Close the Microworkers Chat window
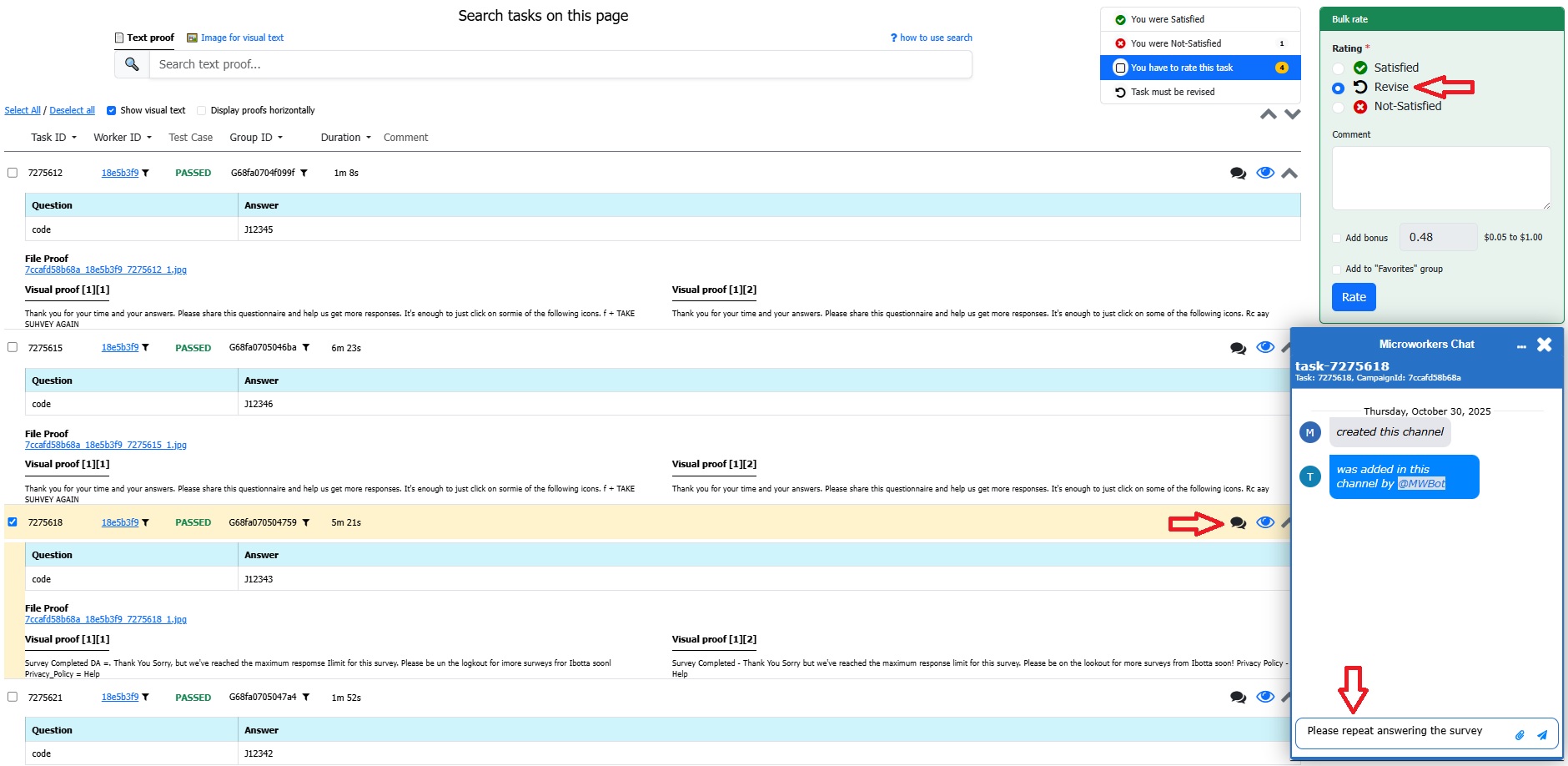This screenshot has width=1568, height=766. (x=1544, y=345)
